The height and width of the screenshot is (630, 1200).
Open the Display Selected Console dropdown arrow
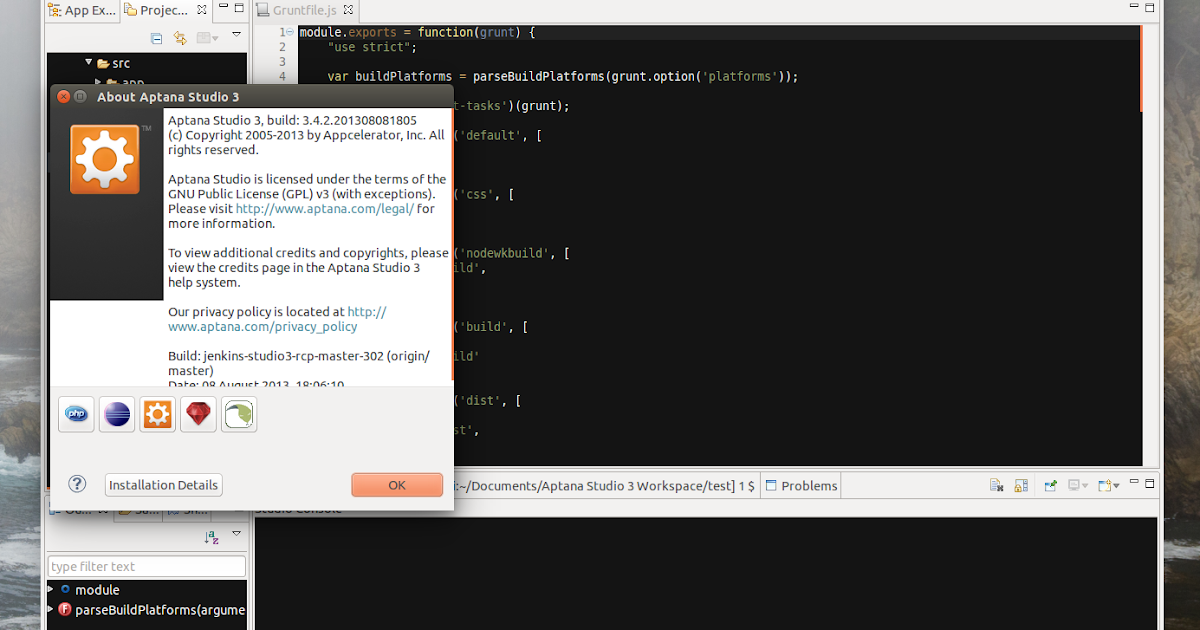click(1087, 487)
